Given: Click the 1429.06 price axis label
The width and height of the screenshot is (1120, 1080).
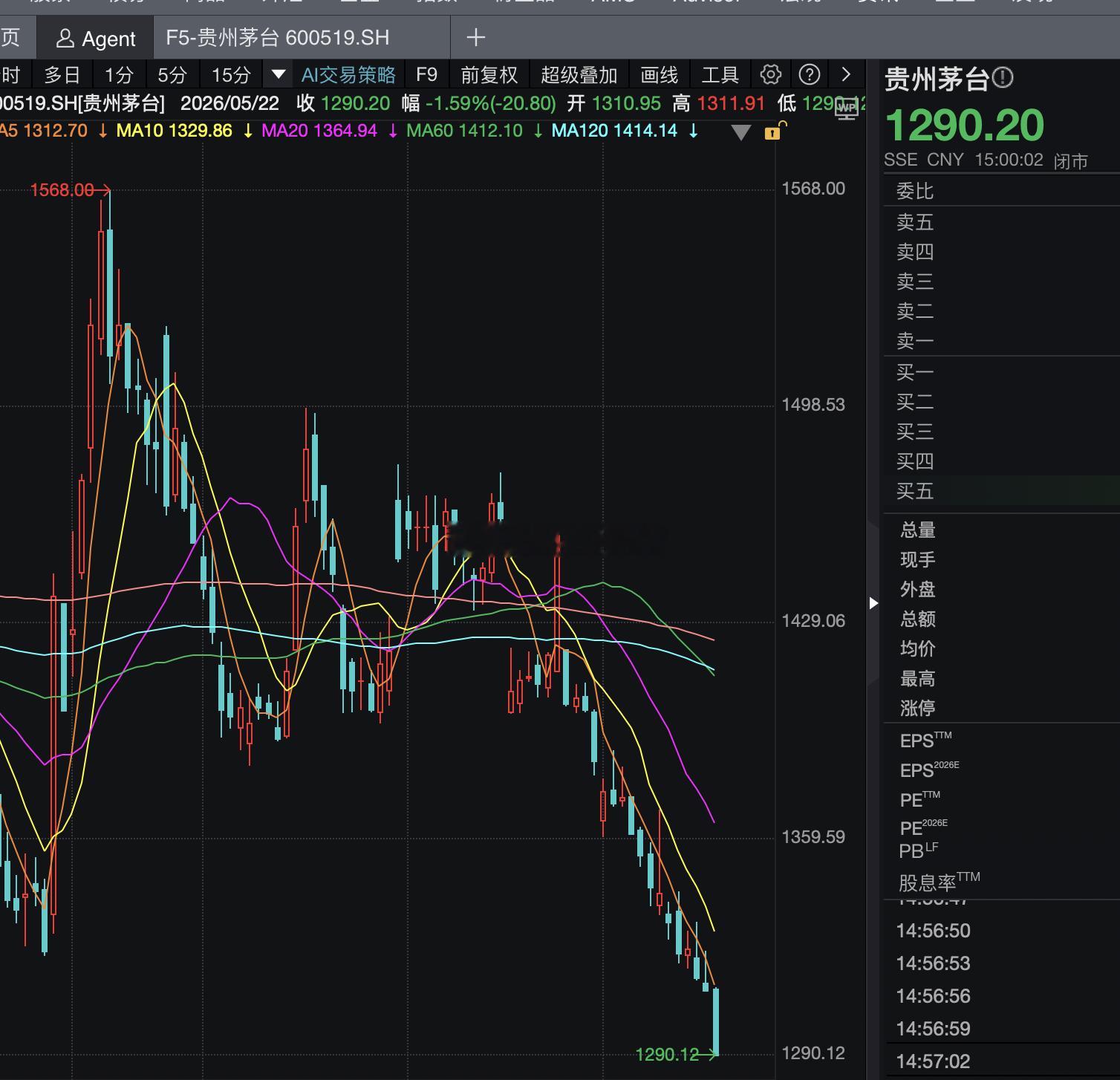Looking at the screenshot, I should point(813,621).
